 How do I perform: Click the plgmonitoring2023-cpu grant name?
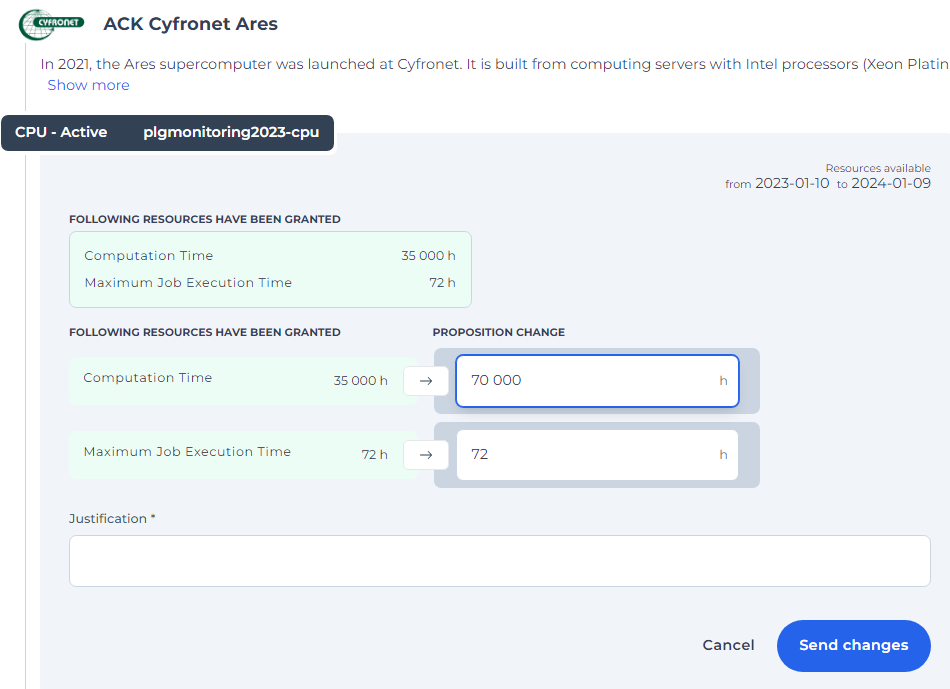[231, 132]
